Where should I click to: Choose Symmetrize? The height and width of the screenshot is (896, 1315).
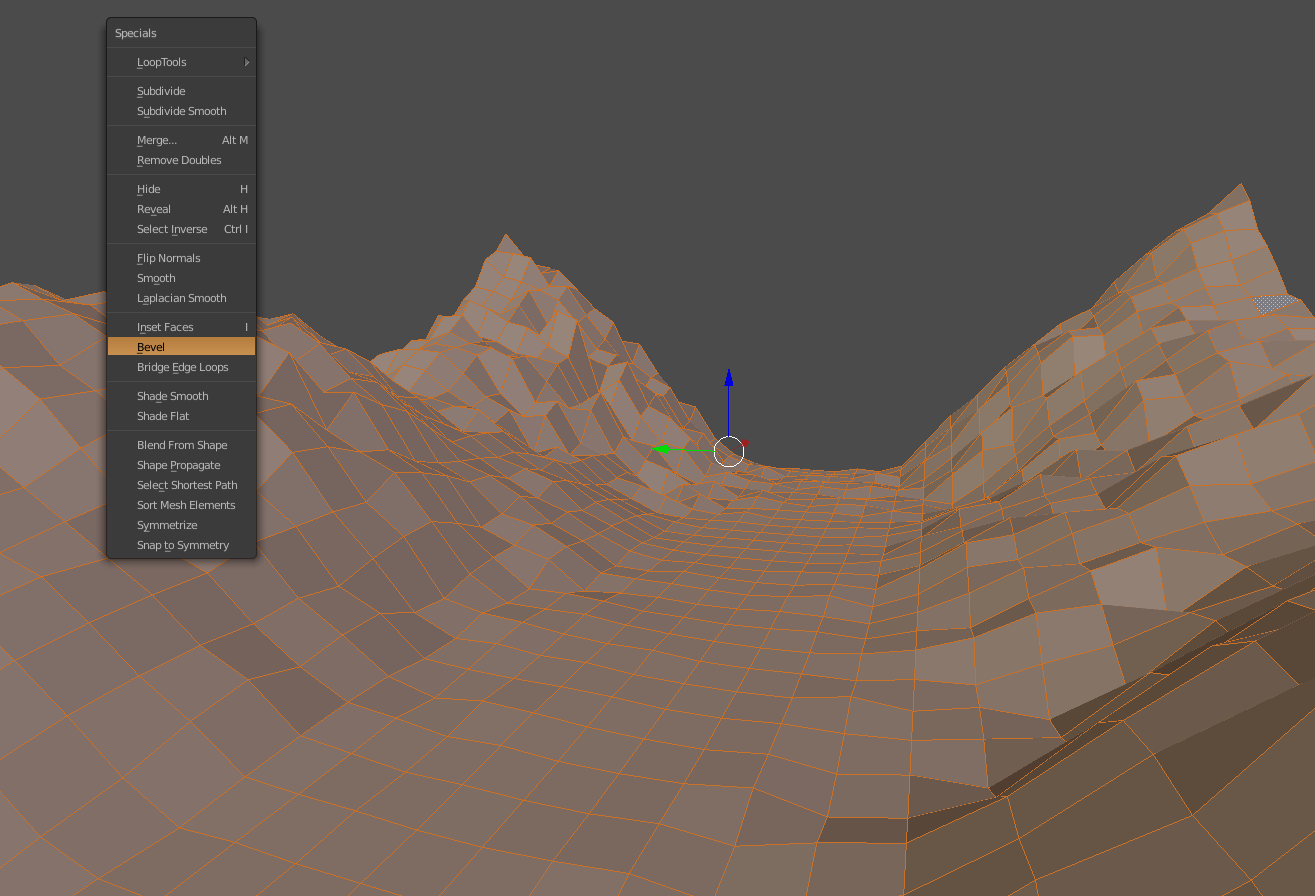[x=181, y=525]
